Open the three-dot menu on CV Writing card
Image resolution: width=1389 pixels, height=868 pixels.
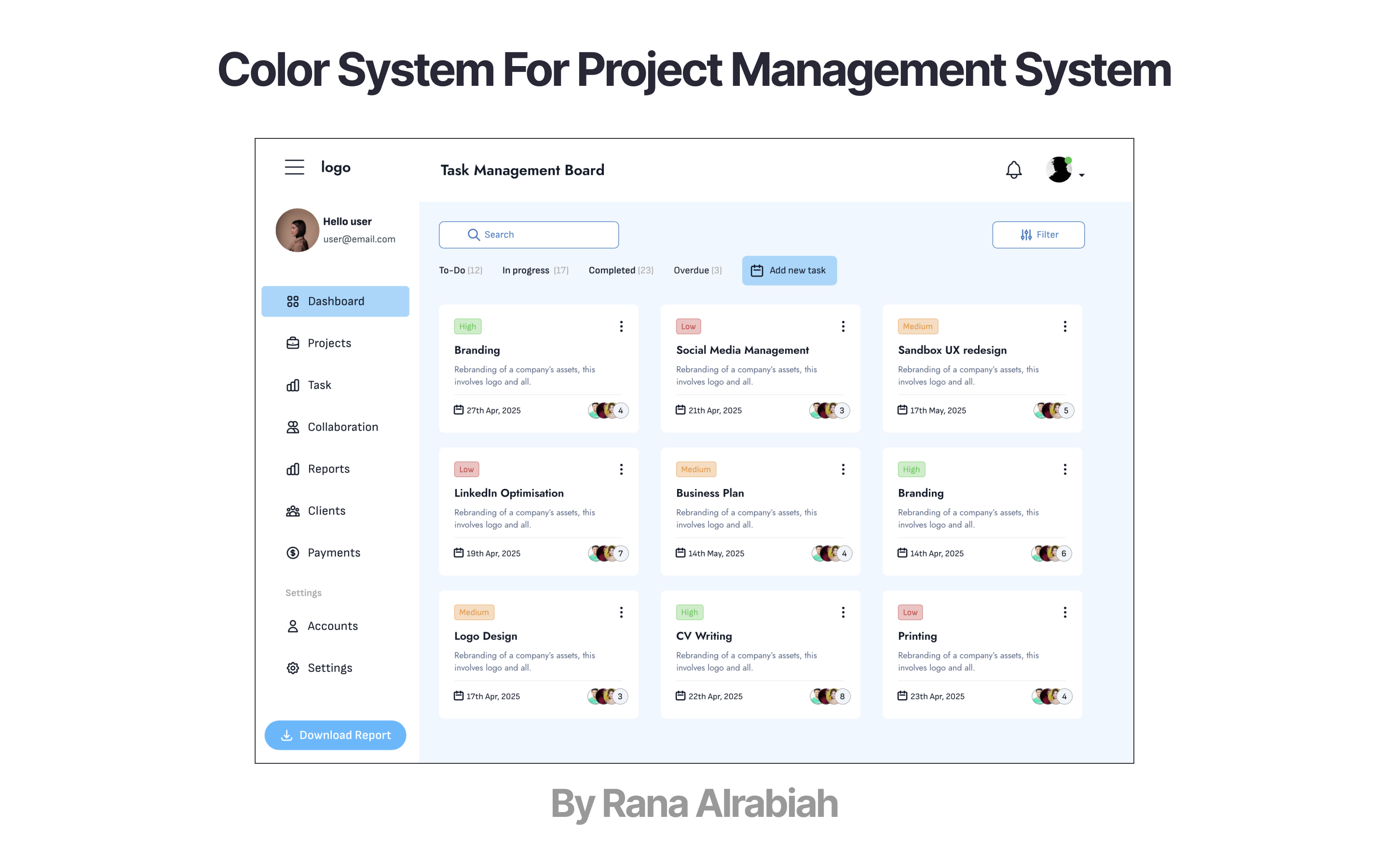coord(843,612)
